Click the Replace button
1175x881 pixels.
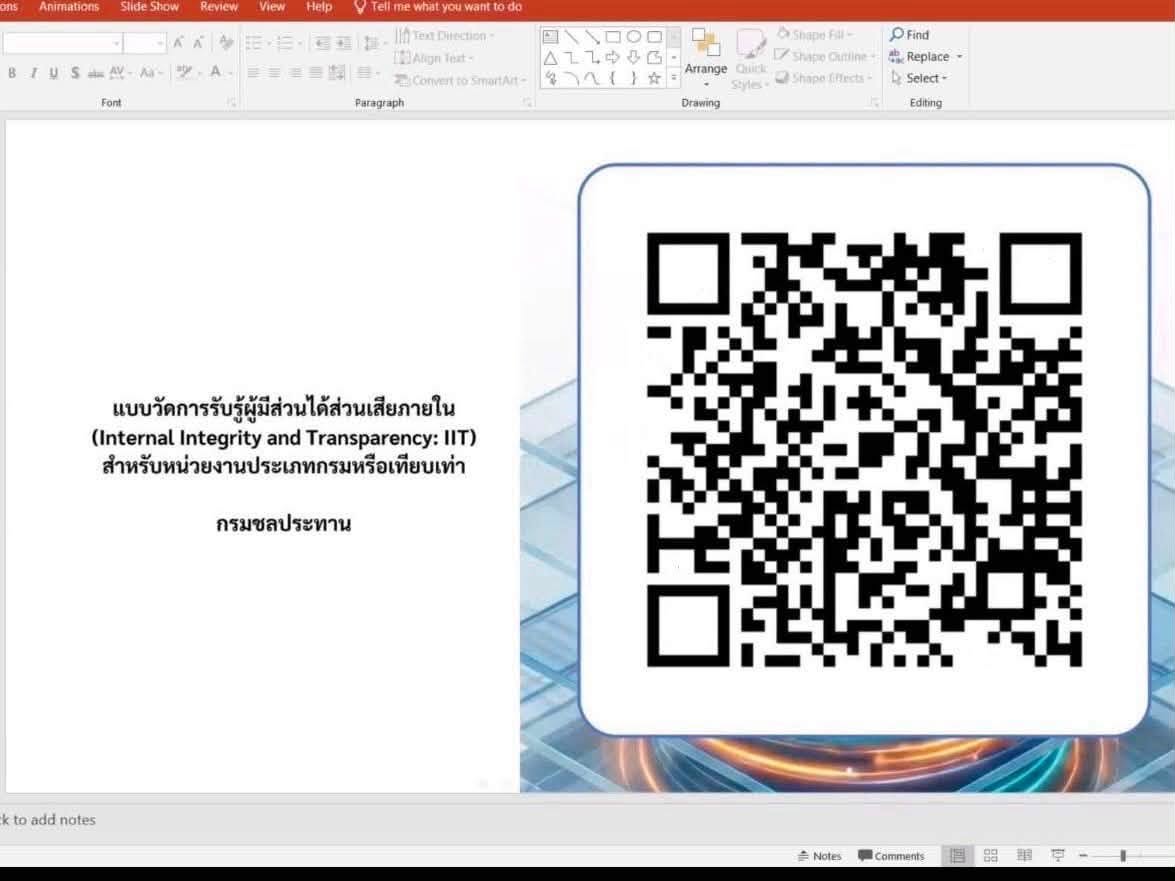point(925,56)
